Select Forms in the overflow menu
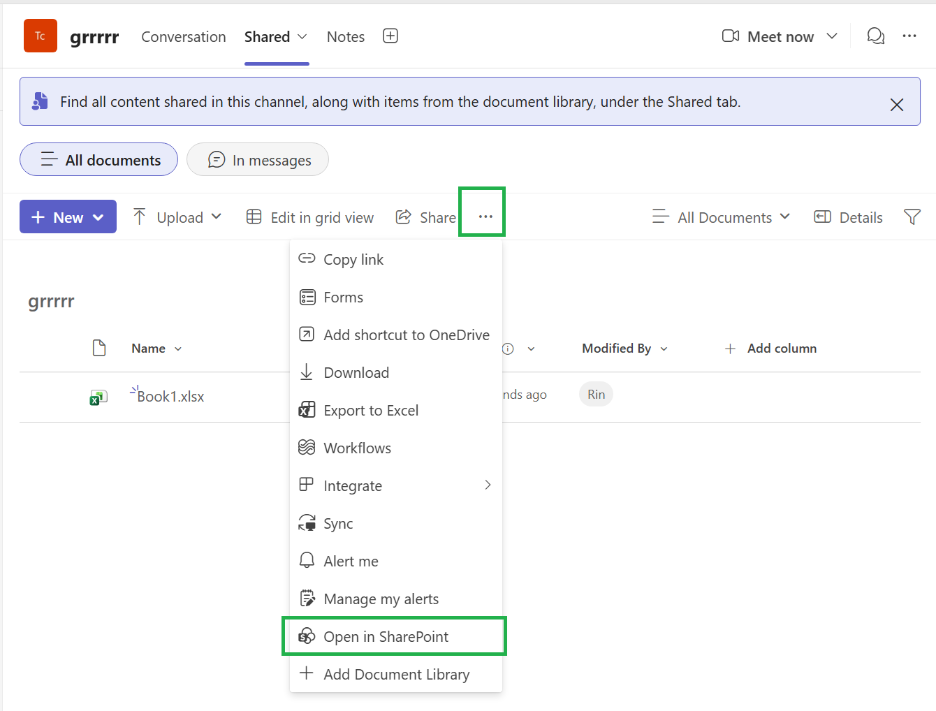This screenshot has width=936, height=711. tap(395, 297)
